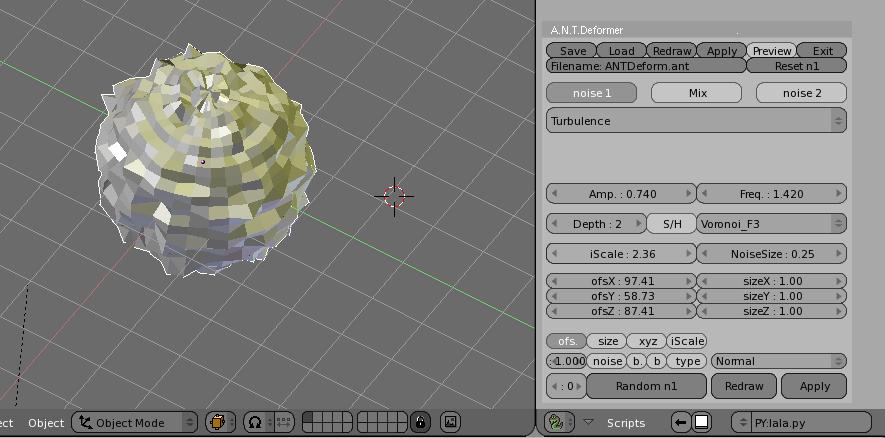The image size is (885, 438).
Task: Toggle the small iScale option under the offsets
Action: [687, 341]
